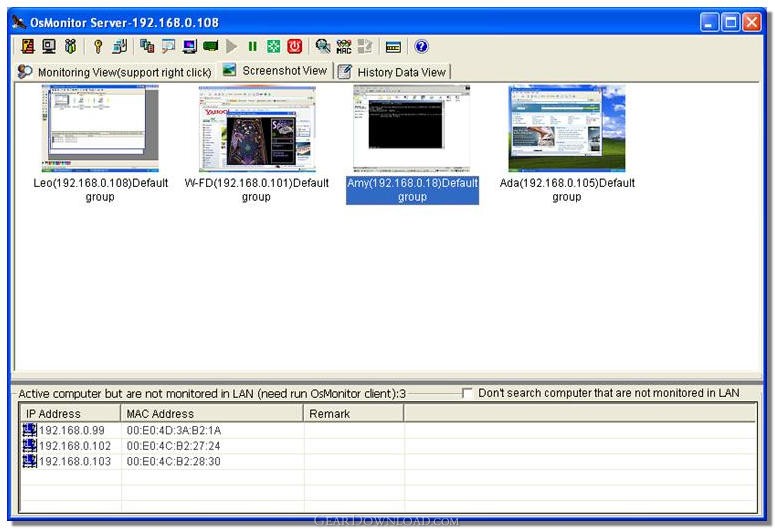Click the green pause button
This screenshot has width=775, height=529.
pos(253,46)
